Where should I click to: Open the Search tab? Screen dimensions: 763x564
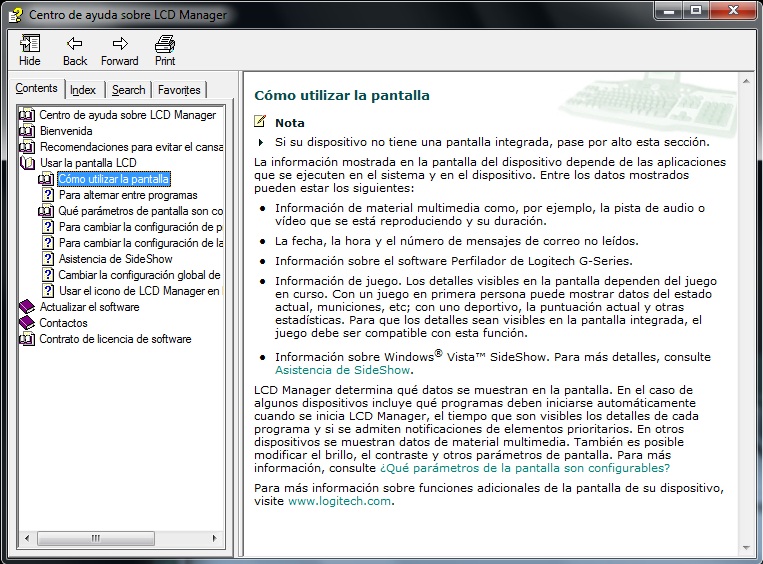pos(128,90)
